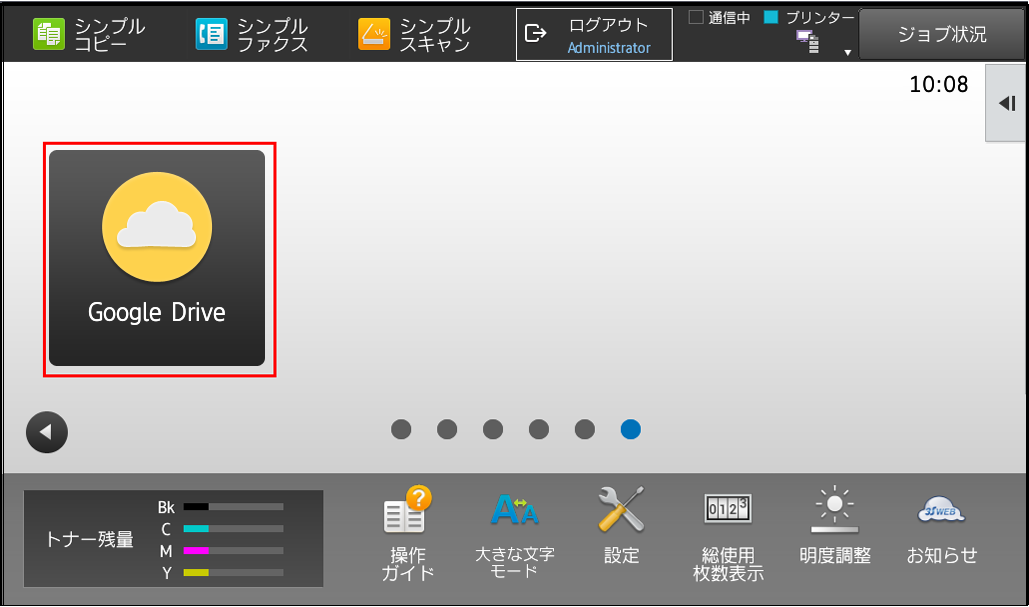
Task: Expand the printer status dropdown arrow
Action: pos(847,52)
